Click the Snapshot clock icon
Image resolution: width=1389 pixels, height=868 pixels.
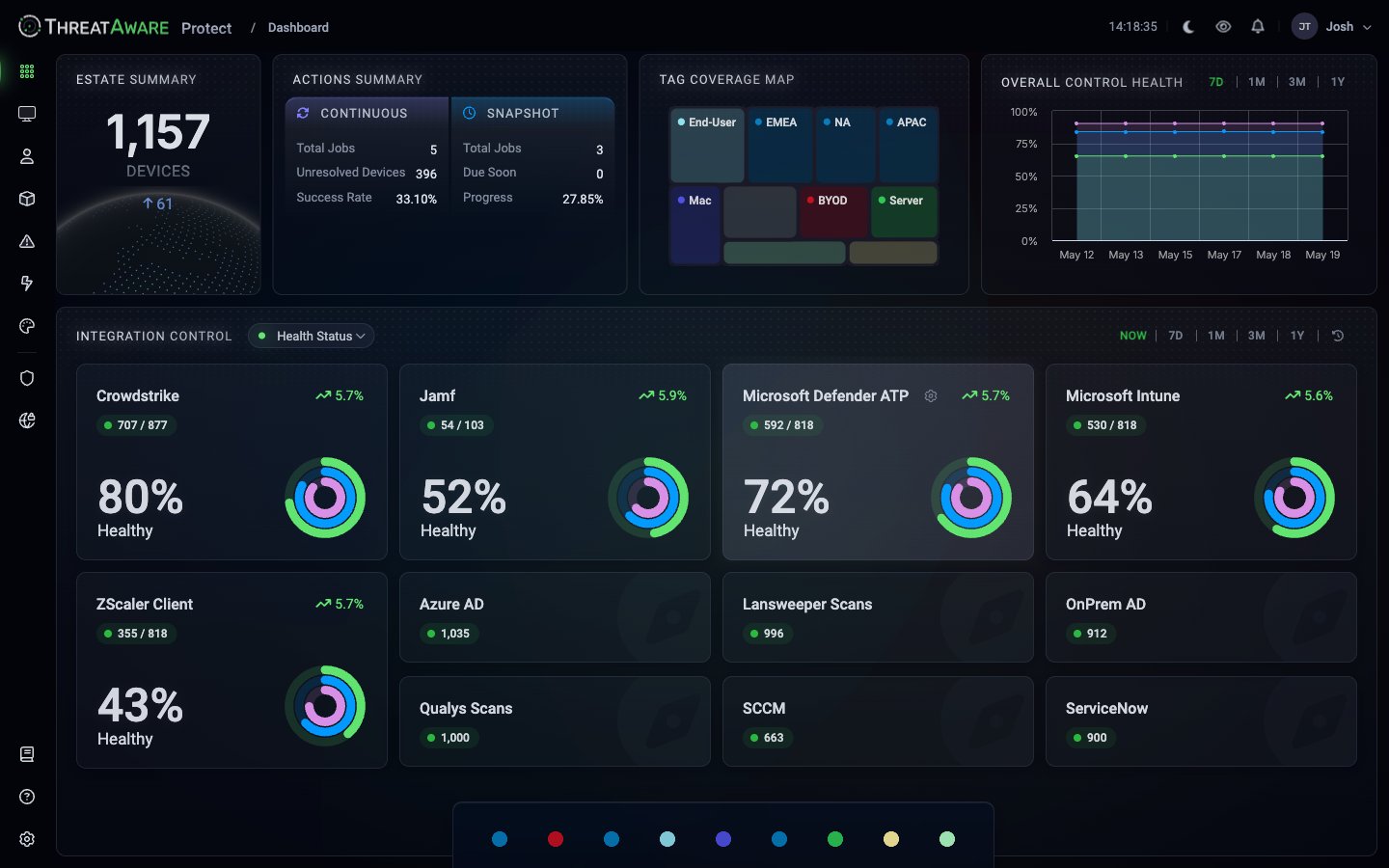click(x=469, y=113)
